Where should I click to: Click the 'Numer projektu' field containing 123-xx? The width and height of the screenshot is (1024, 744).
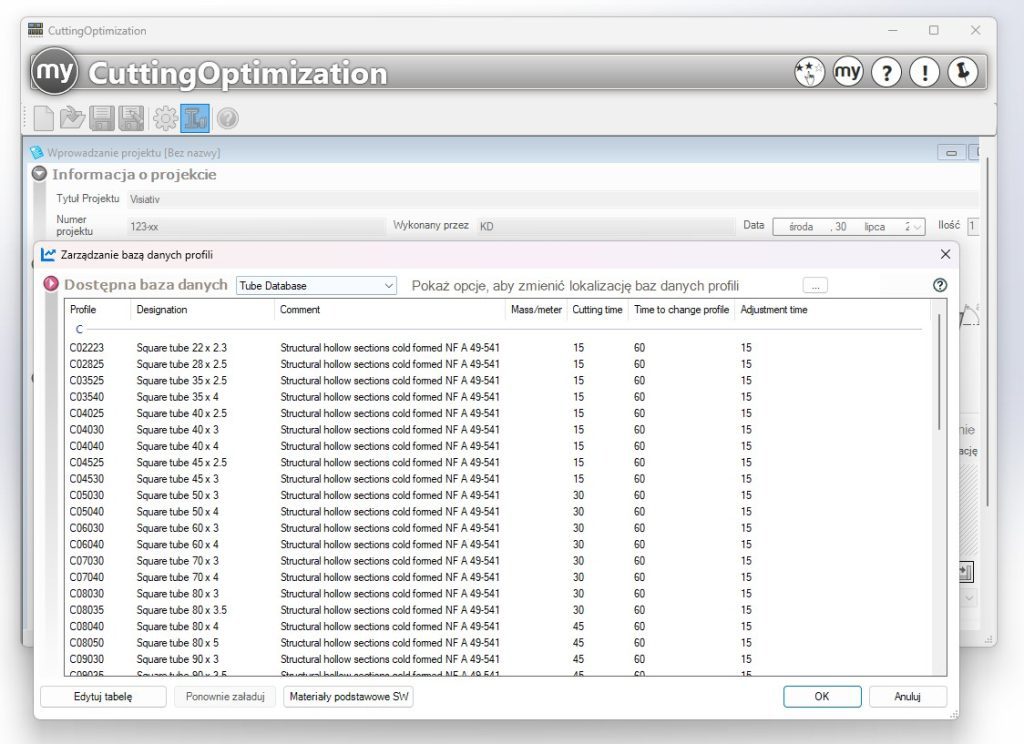click(x=255, y=227)
